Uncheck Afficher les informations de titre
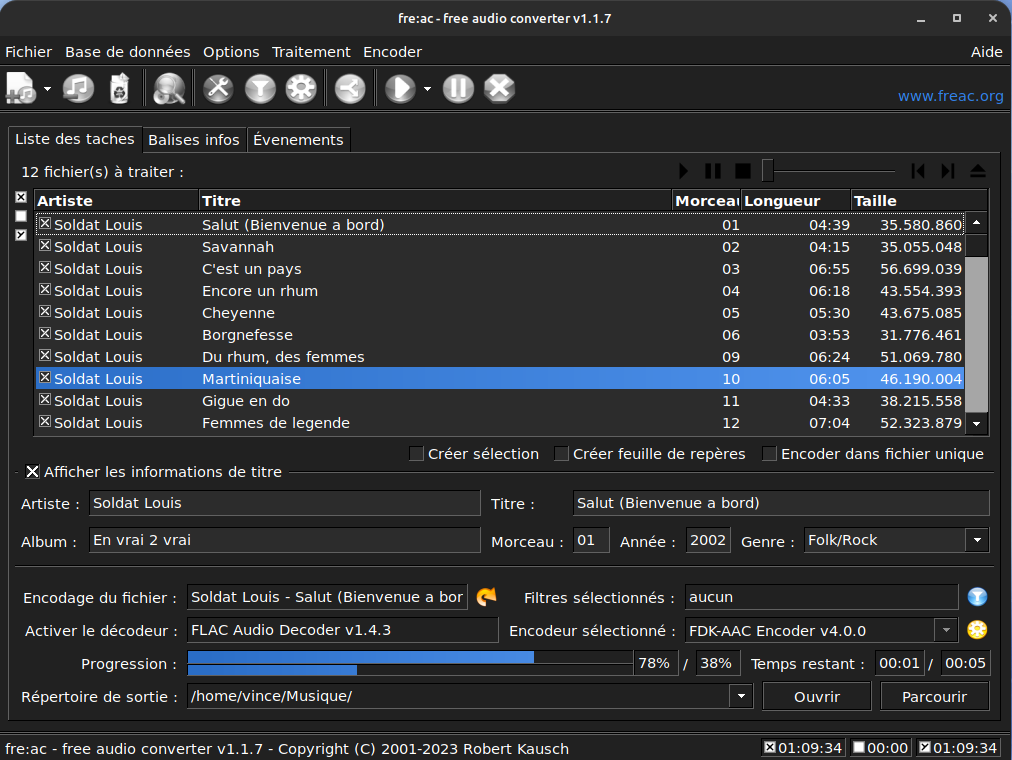1012x760 pixels. [x=33, y=472]
